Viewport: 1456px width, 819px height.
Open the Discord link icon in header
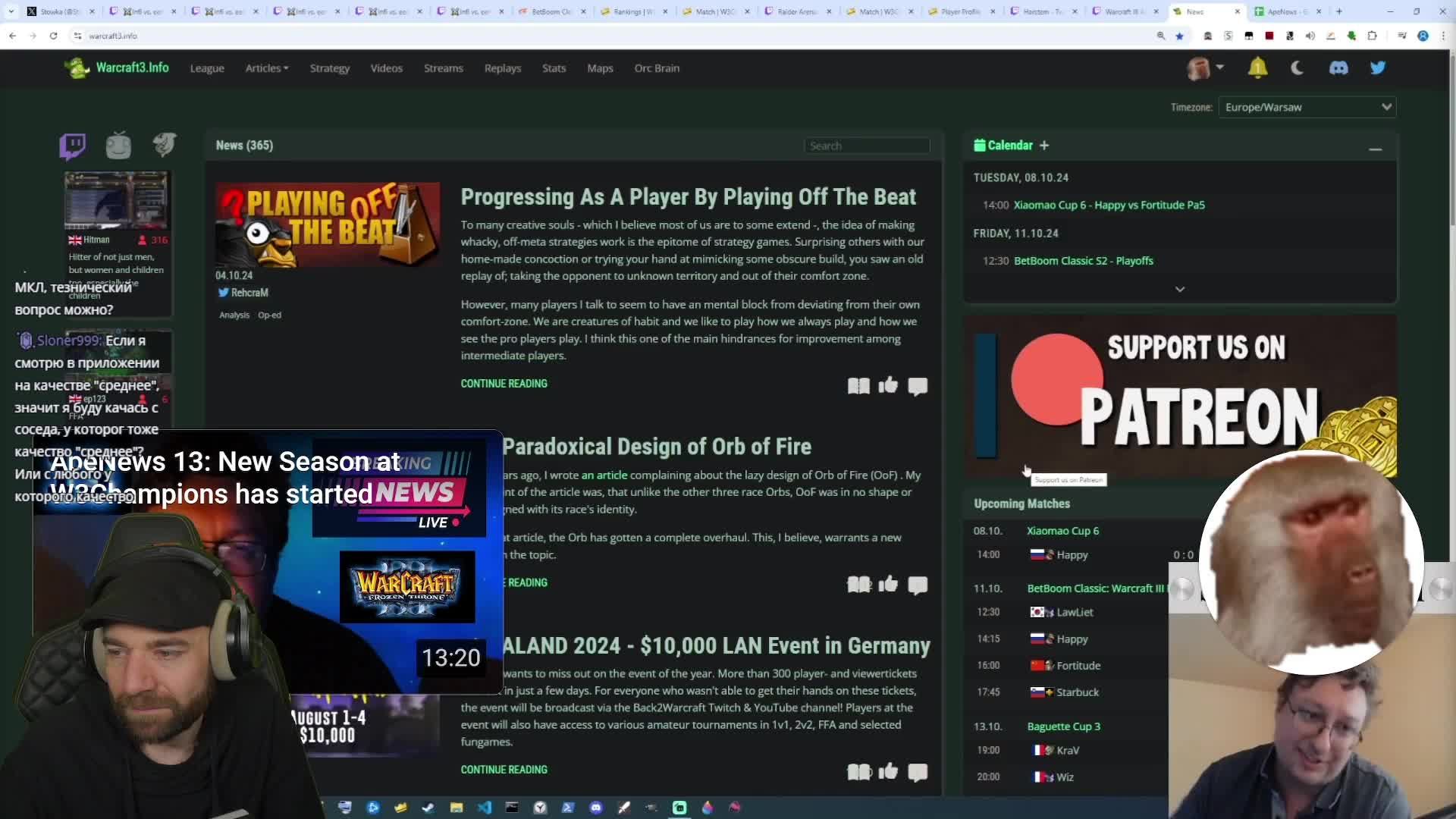[1338, 68]
